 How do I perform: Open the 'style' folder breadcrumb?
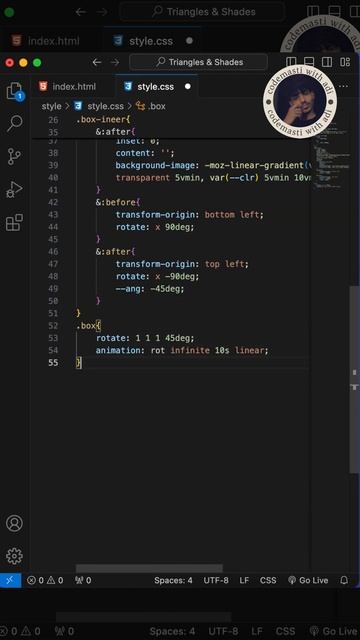51,106
